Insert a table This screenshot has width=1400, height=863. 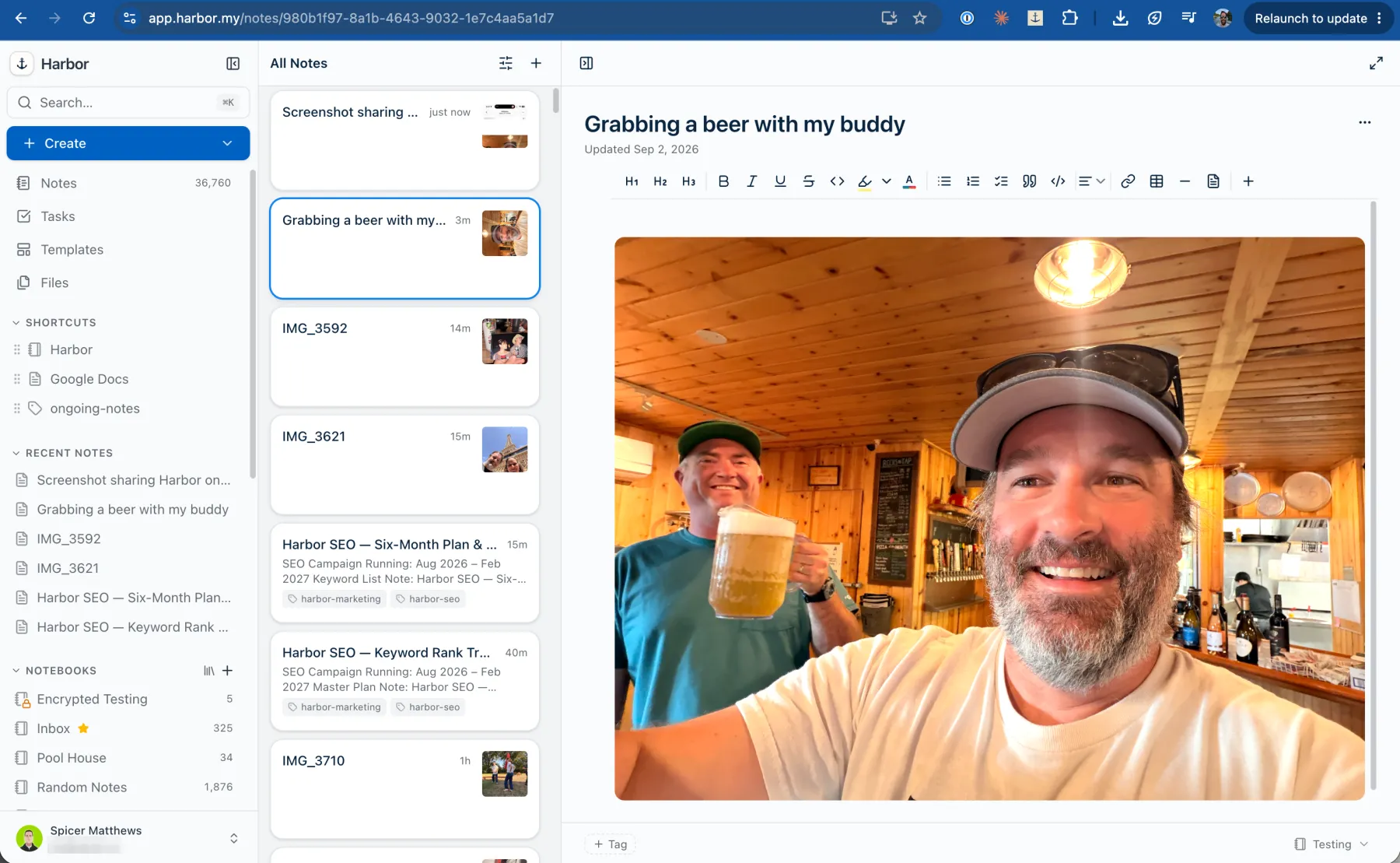[1157, 181]
